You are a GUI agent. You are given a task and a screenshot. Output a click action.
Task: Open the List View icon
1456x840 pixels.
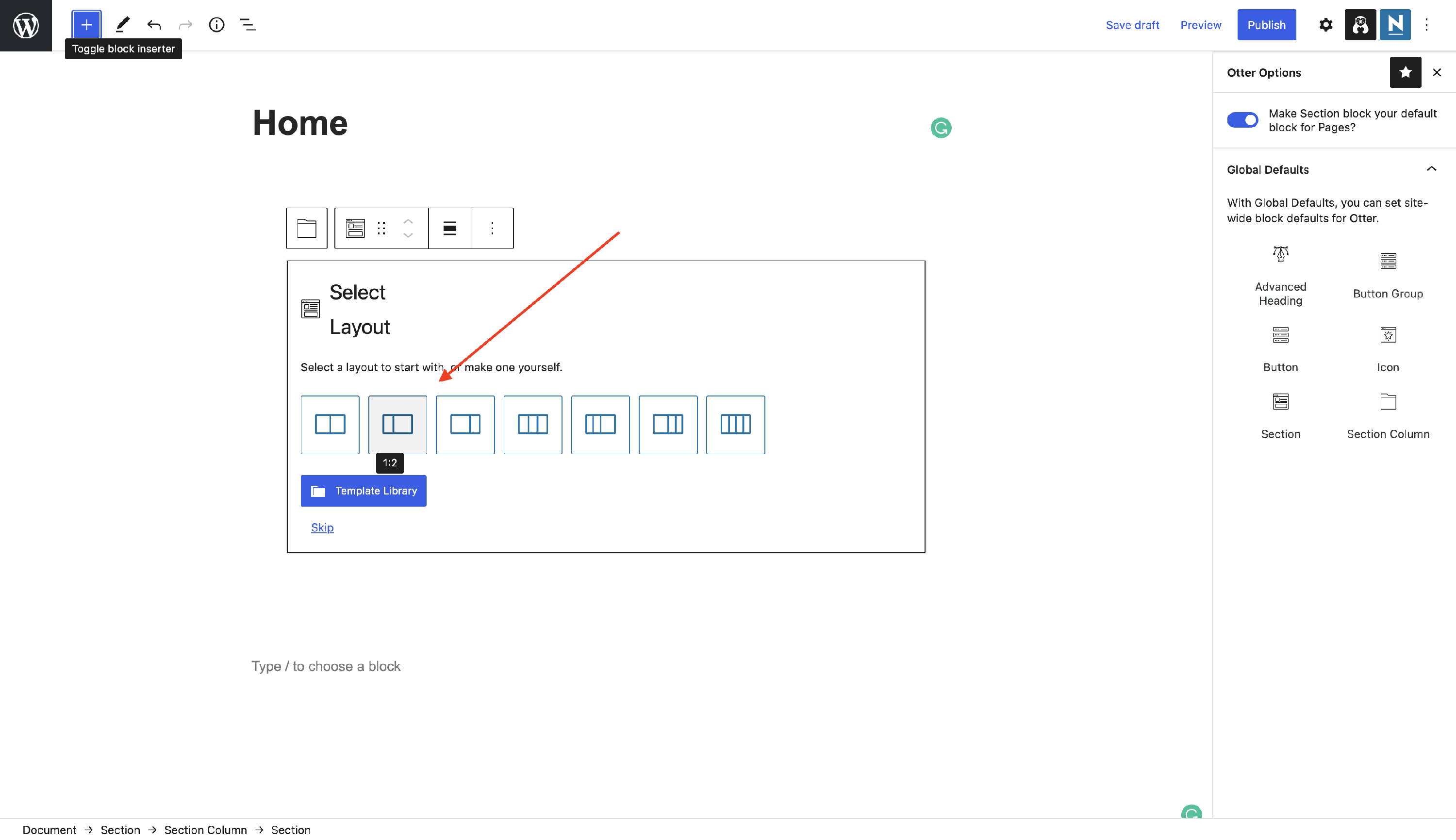[248, 25]
